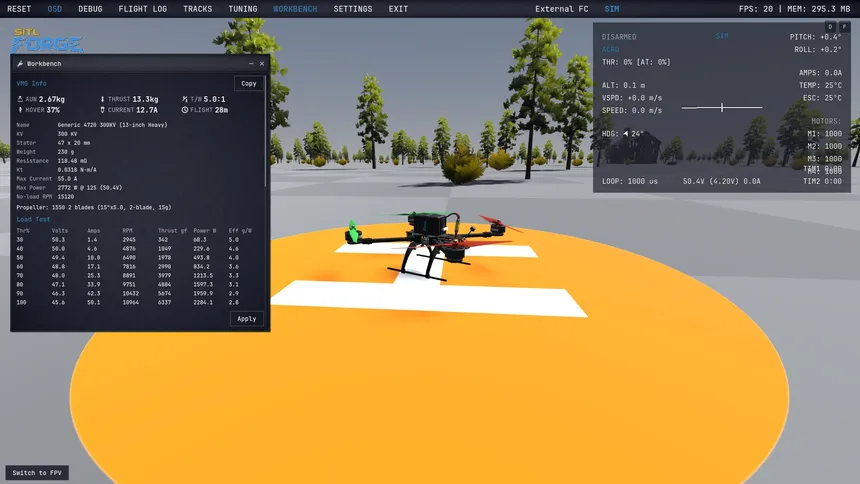Click the Stator '47 x 20 mm' value
This screenshot has width=860, height=484.
tap(74, 143)
